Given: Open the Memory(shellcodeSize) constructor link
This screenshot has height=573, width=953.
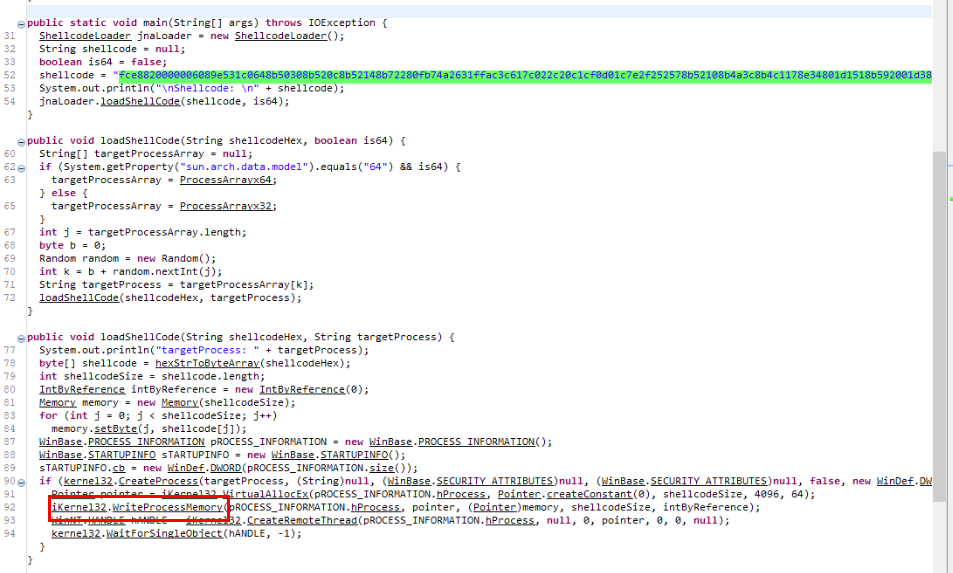Looking at the screenshot, I should pyautogui.click(x=179, y=403).
